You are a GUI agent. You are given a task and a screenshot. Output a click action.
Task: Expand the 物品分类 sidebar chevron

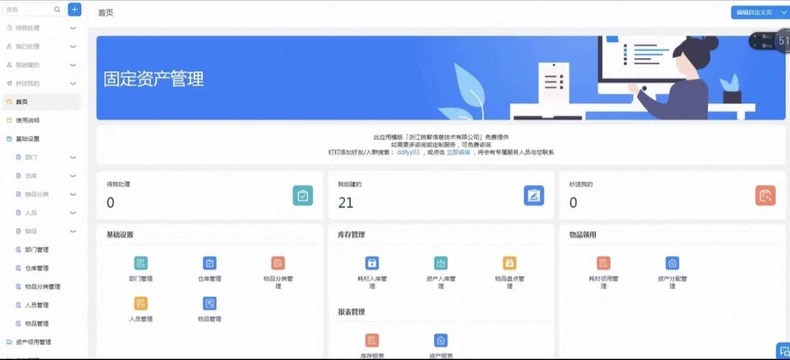pos(73,194)
